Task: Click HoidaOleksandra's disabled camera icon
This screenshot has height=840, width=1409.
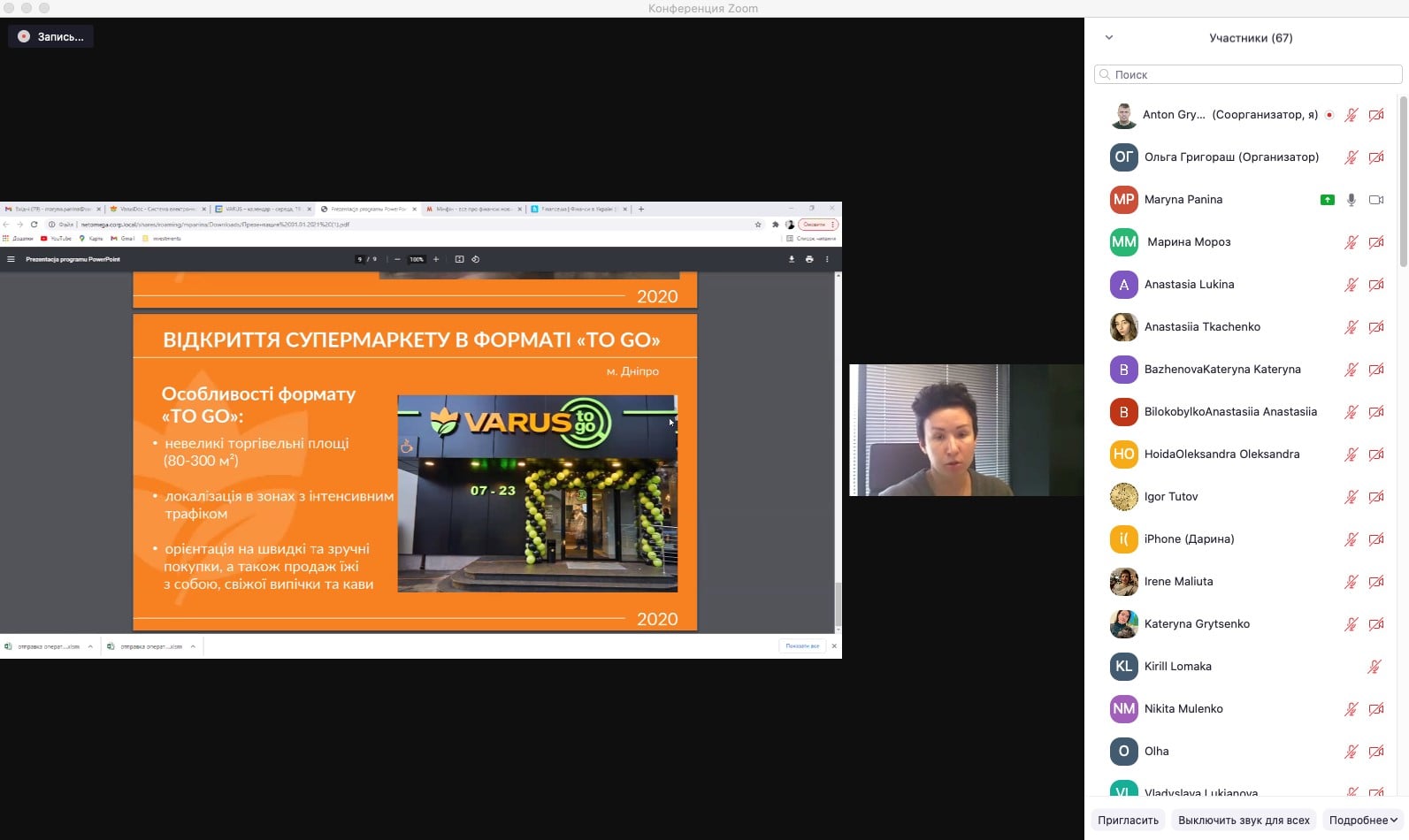Action: 1376,454
